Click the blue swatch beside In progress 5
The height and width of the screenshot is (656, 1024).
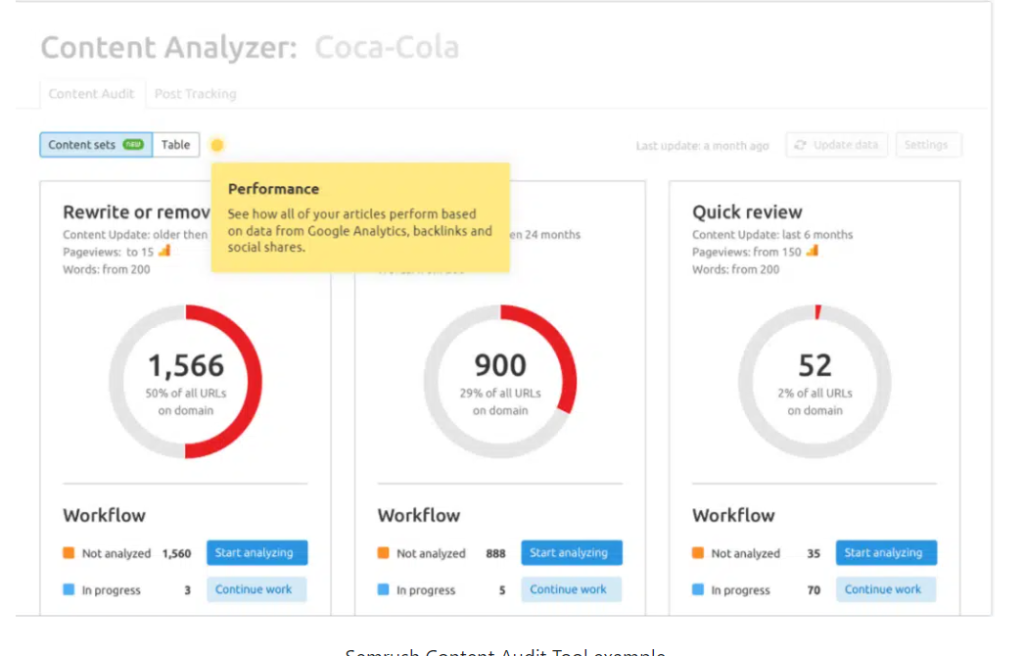pos(383,589)
